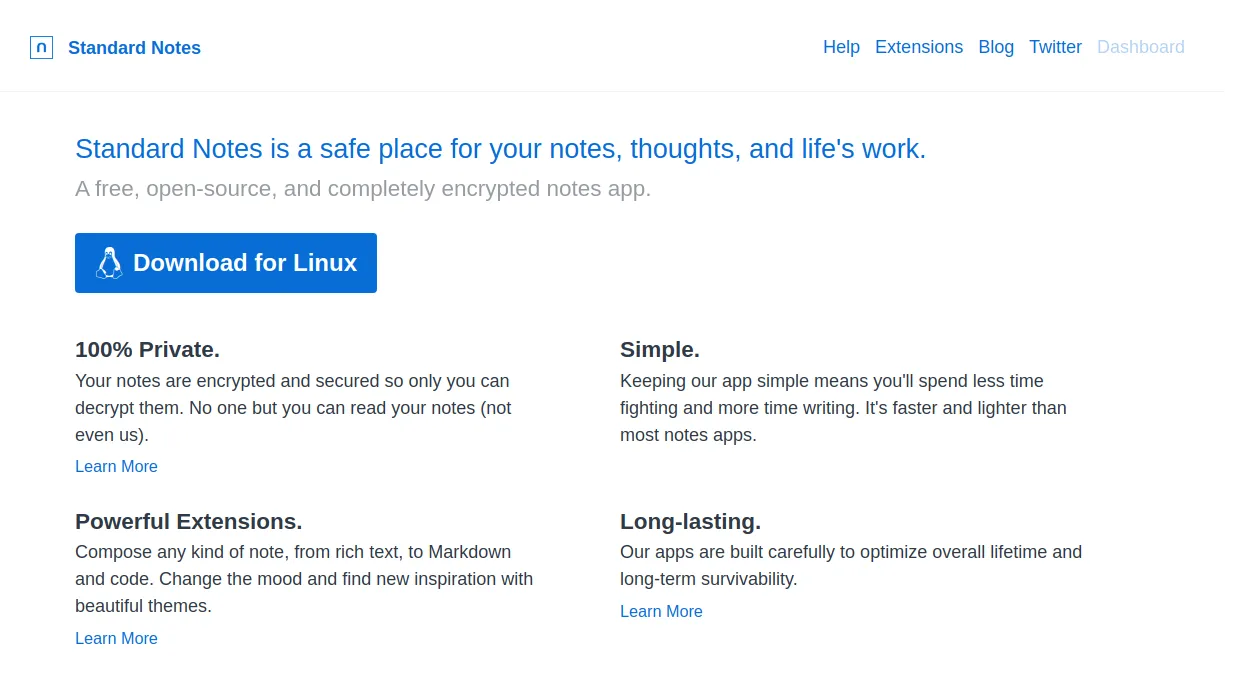This screenshot has width=1240, height=675.
Task: Follow Learn More under Long-lasting
Action: [661, 611]
